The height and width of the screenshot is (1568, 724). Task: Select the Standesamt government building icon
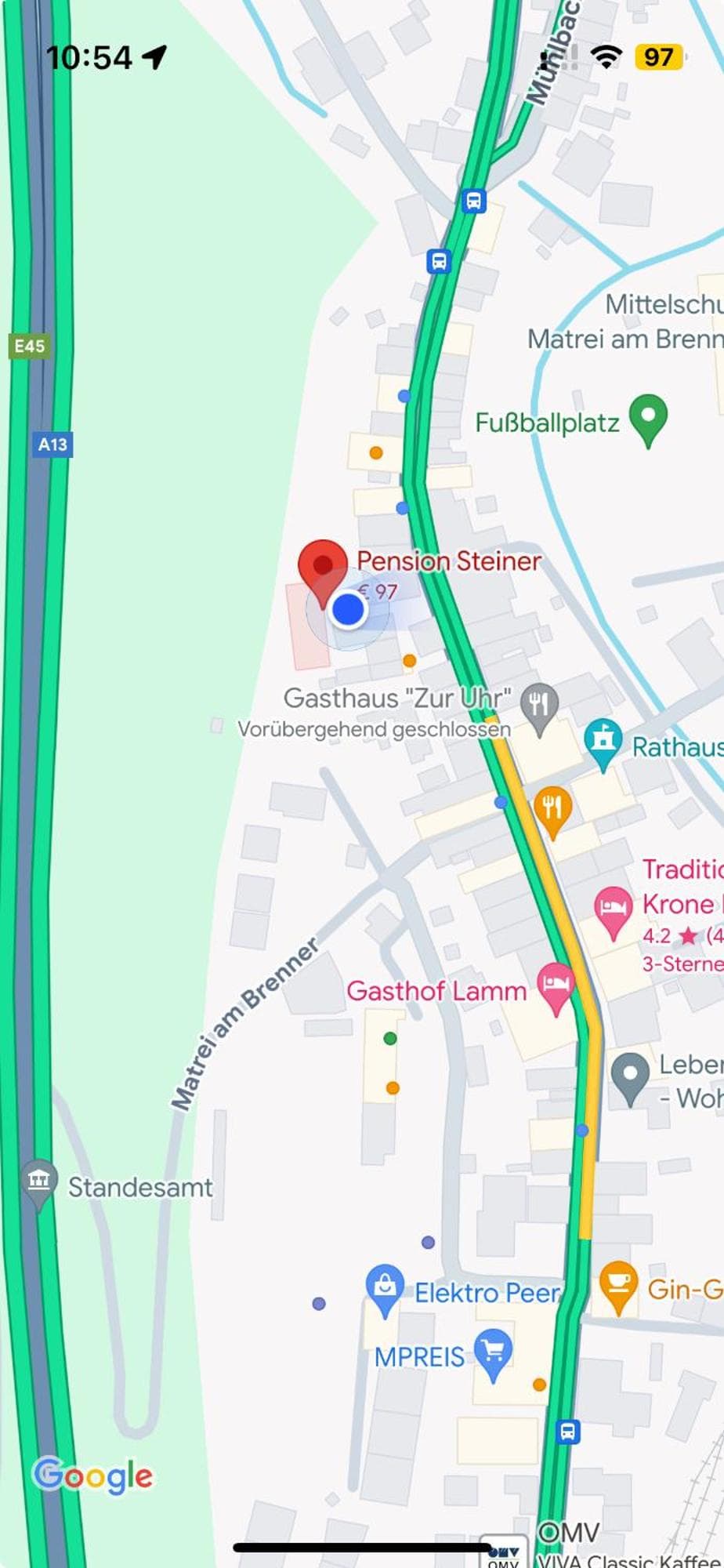coord(38,1184)
